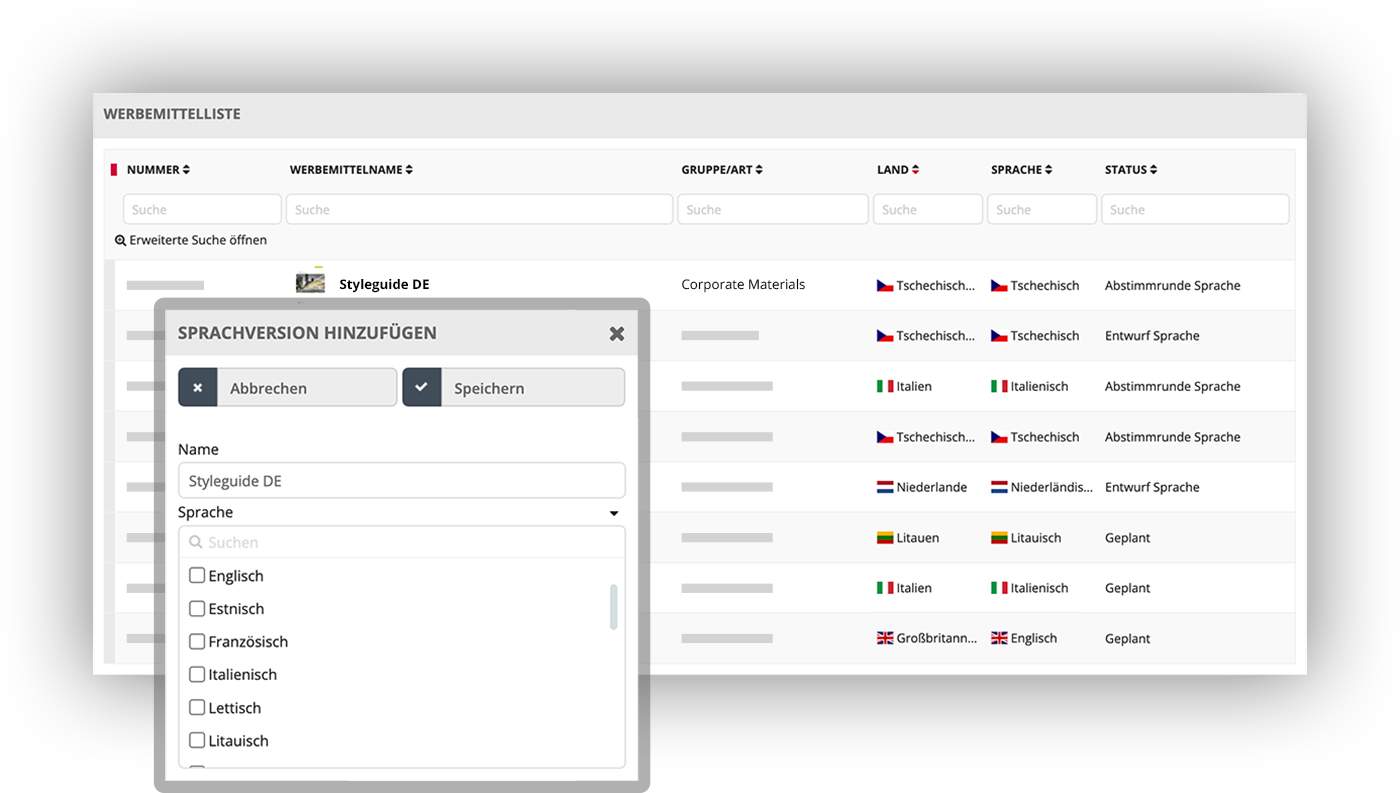Close the Sprachversion hinzufügen dialog

pos(617,333)
